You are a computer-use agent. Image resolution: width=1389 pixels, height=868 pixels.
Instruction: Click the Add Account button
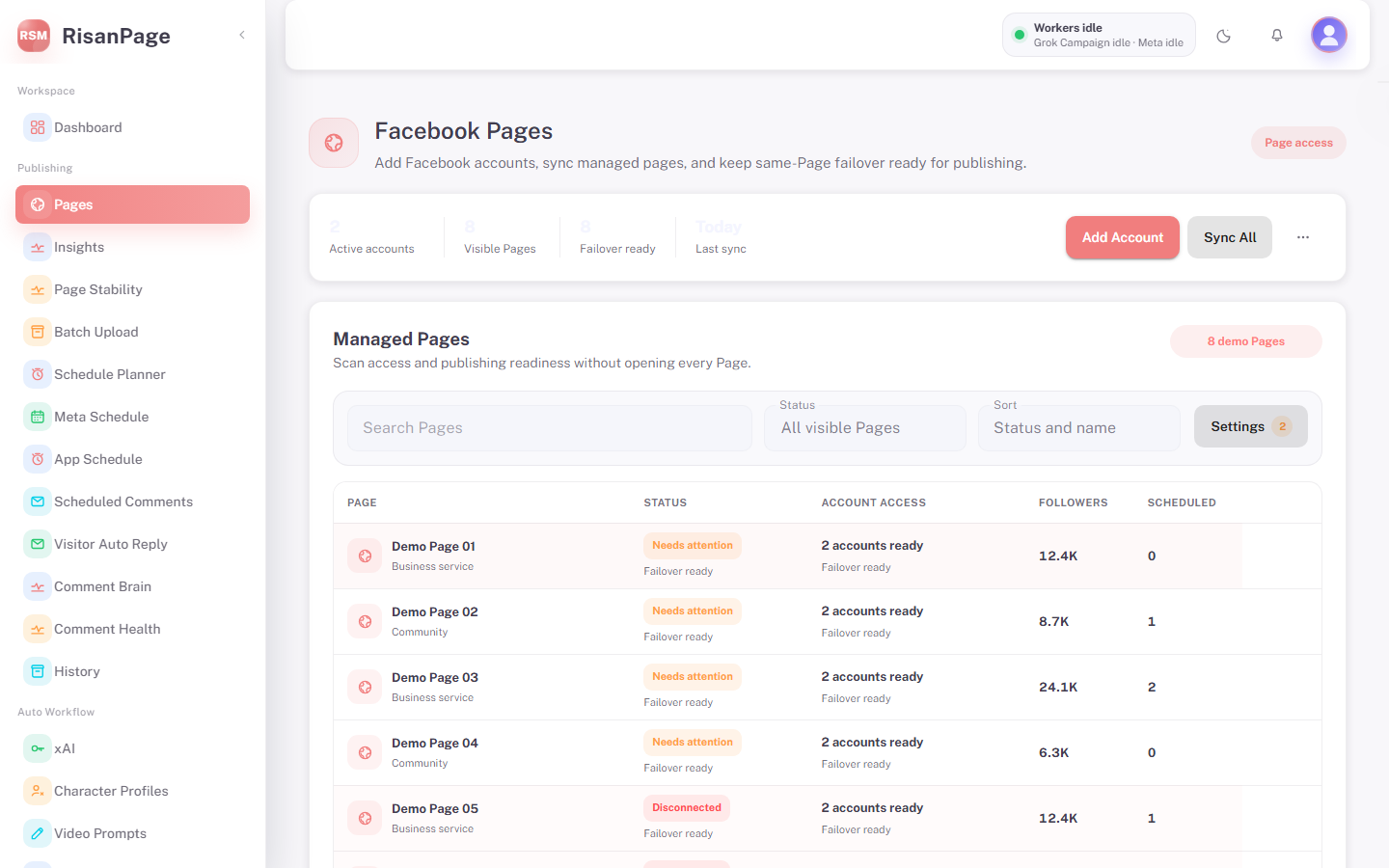tap(1123, 237)
